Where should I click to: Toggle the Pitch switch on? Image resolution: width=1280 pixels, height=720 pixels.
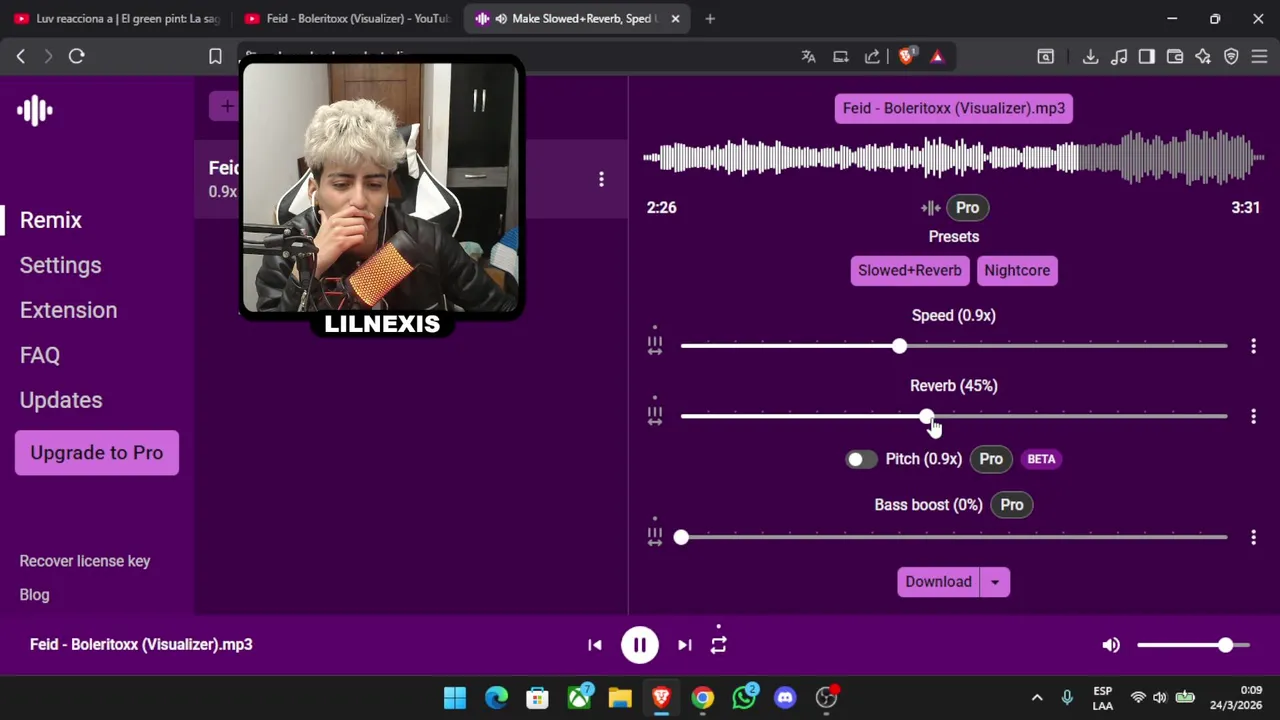click(x=860, y=459)
